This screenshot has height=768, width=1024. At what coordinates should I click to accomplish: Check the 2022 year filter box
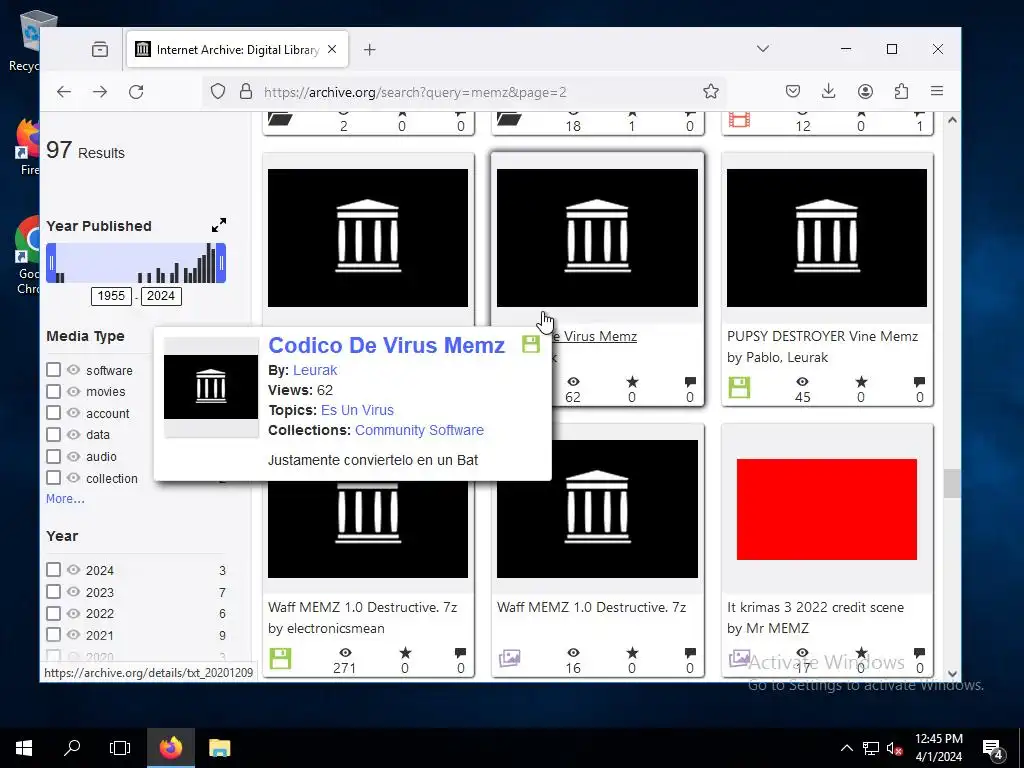(54, 613)
